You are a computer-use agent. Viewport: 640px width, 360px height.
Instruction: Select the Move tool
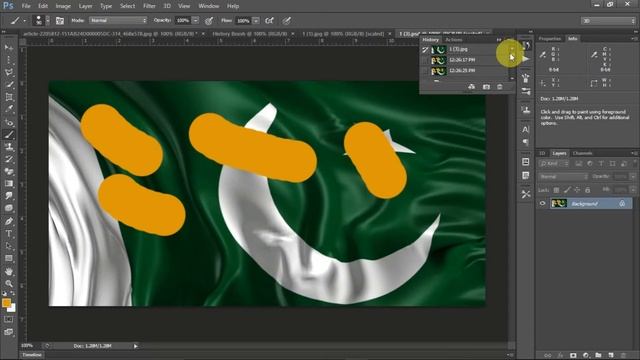coord(9,48)
